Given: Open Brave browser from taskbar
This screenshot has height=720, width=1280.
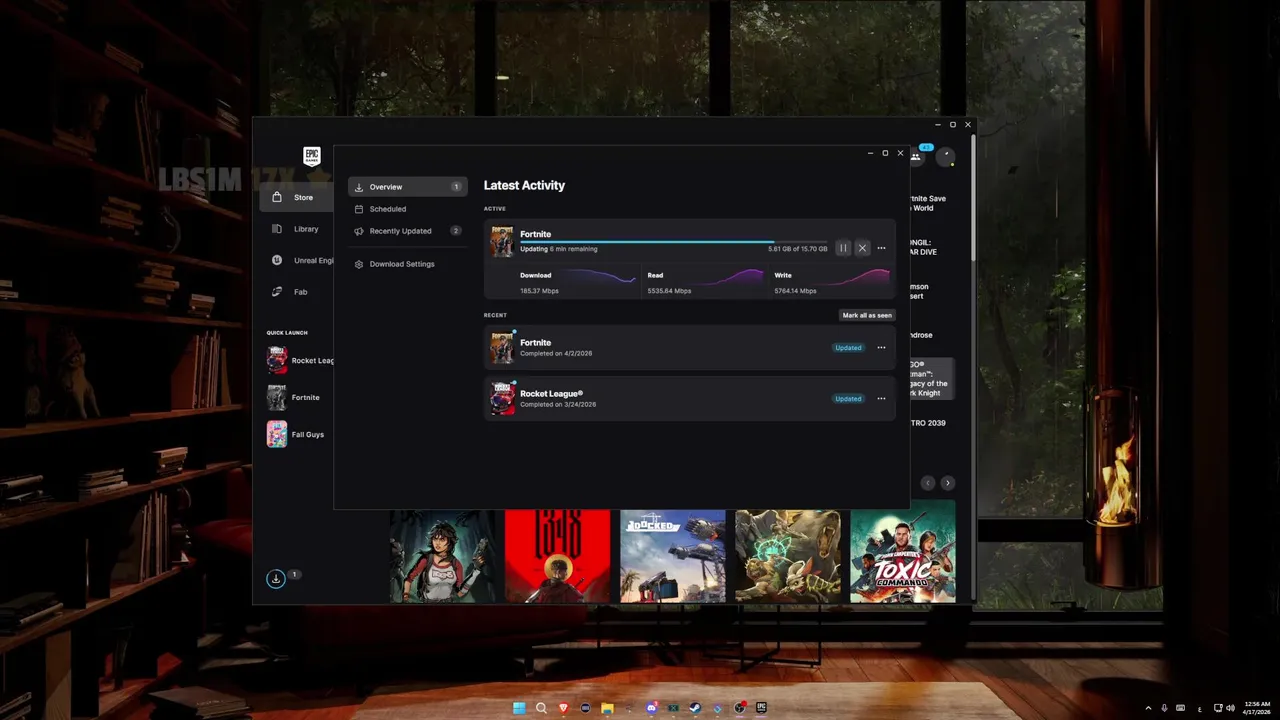Looking at the screenshot, I should point(563,708).
